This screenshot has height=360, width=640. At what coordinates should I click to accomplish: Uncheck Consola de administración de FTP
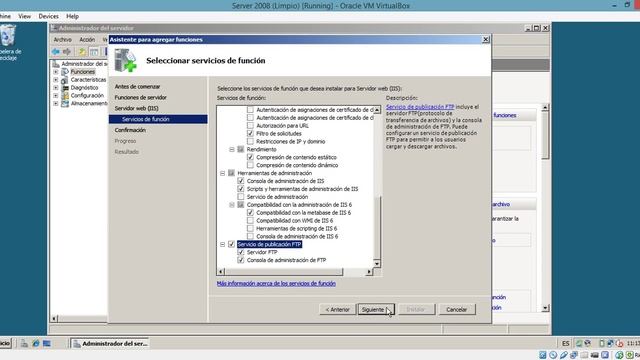click(x=241, y=260)
